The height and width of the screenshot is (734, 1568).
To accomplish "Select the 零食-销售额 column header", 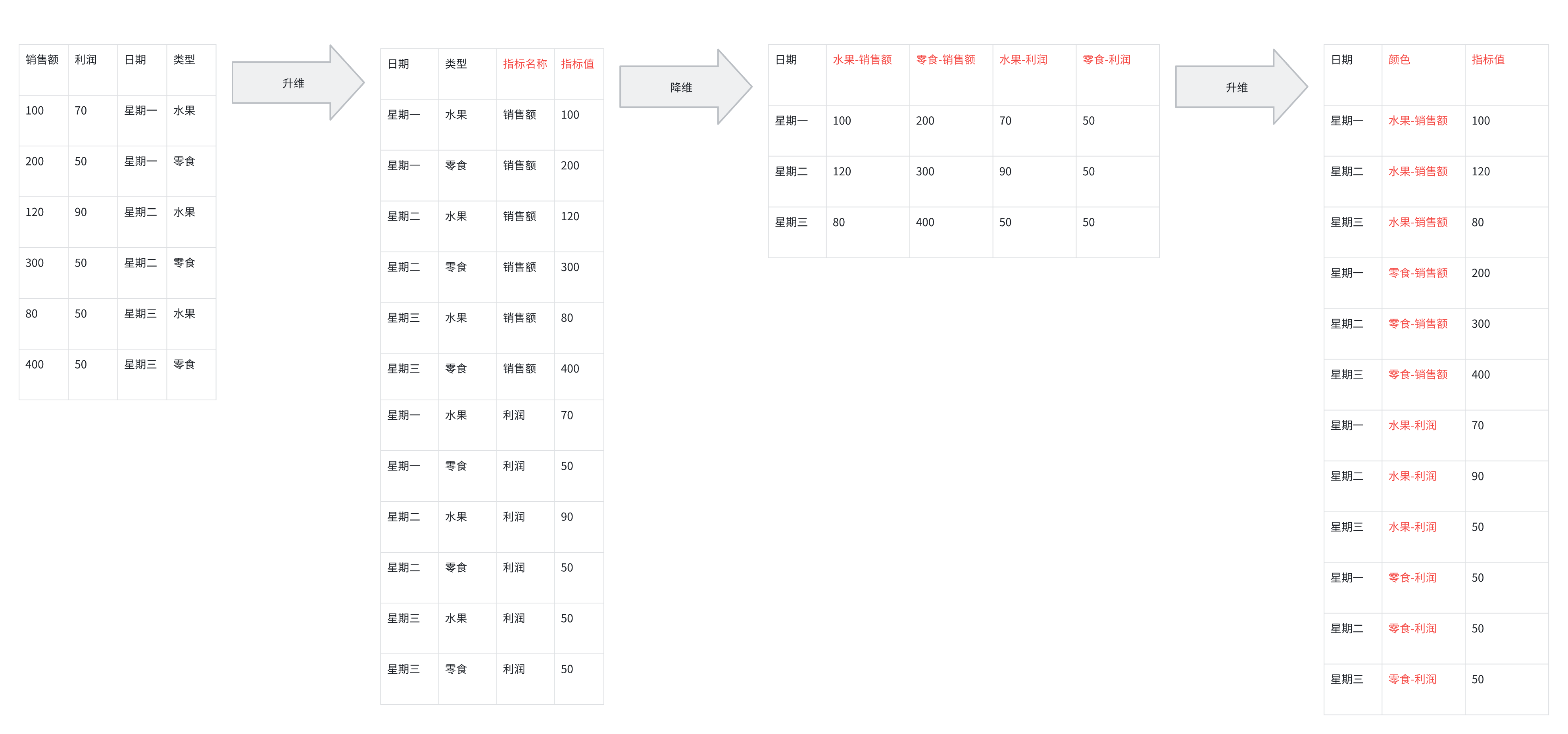I will point(945,60).
